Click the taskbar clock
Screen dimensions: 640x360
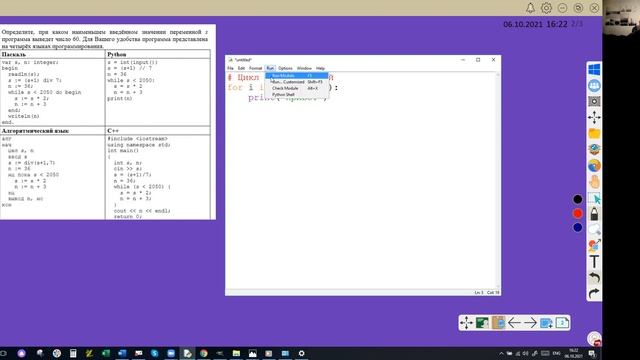click(x=573, y=353)
